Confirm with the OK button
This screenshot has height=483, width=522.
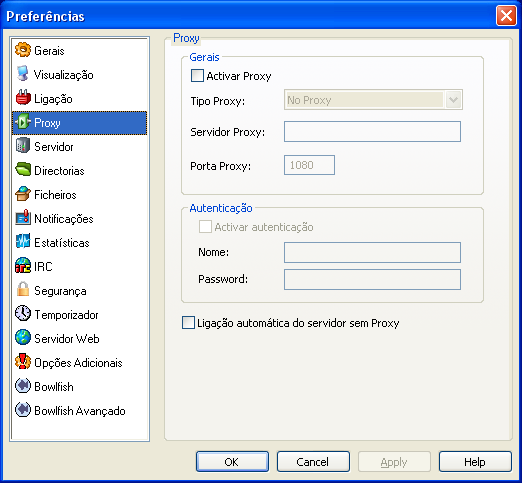click(232, 462)
